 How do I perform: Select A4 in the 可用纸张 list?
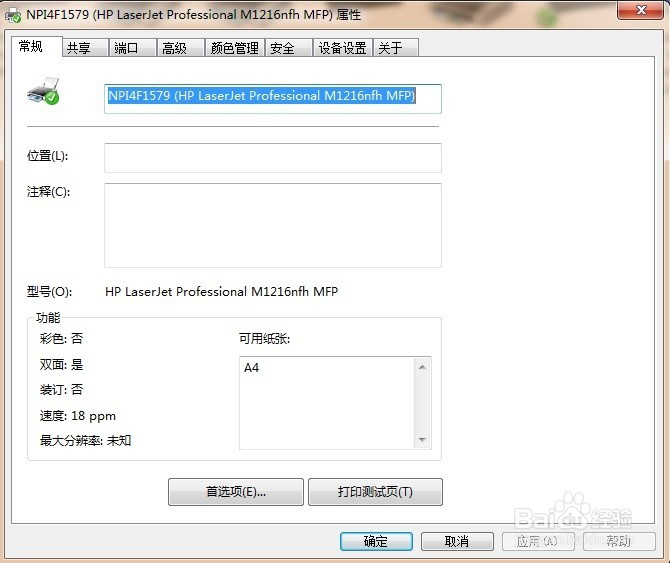(251, 367)
